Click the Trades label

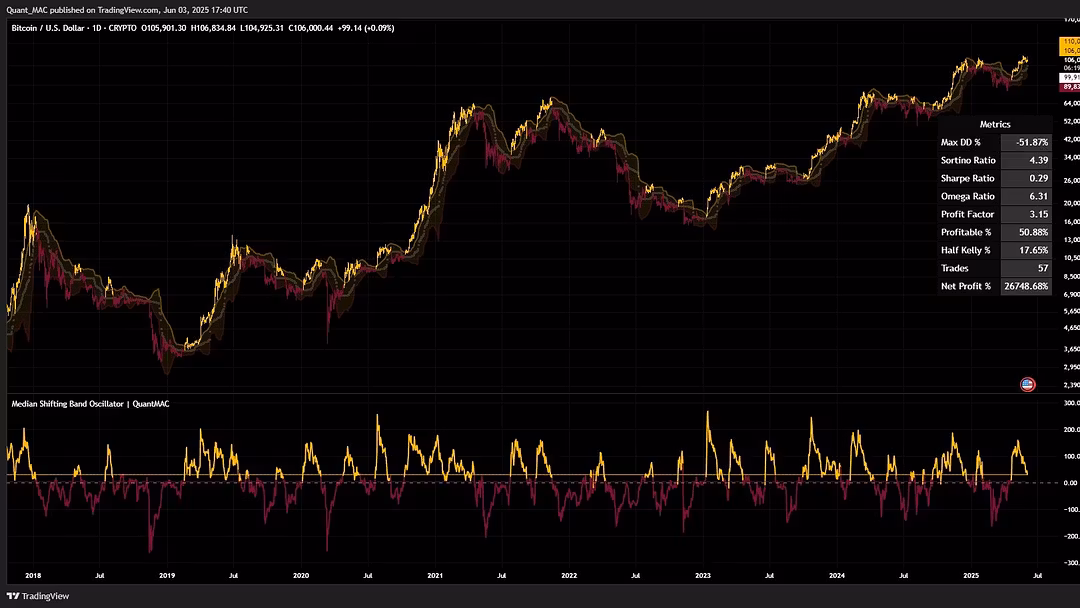click(x=954, y=268)
